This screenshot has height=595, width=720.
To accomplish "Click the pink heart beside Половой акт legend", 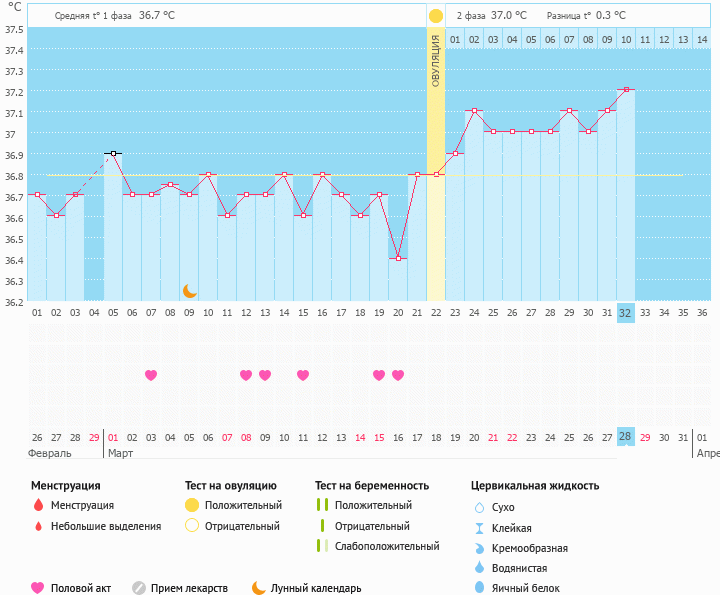I will 38,588.
